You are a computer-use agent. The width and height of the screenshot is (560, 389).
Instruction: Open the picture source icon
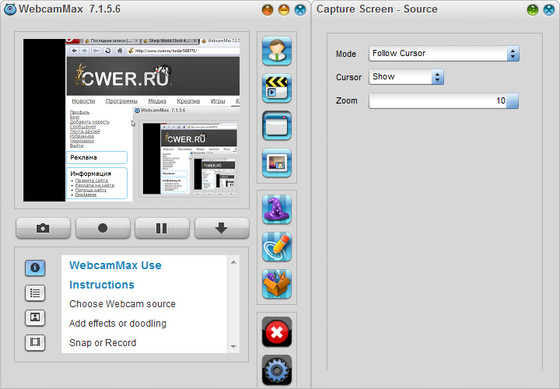[277, 163]
